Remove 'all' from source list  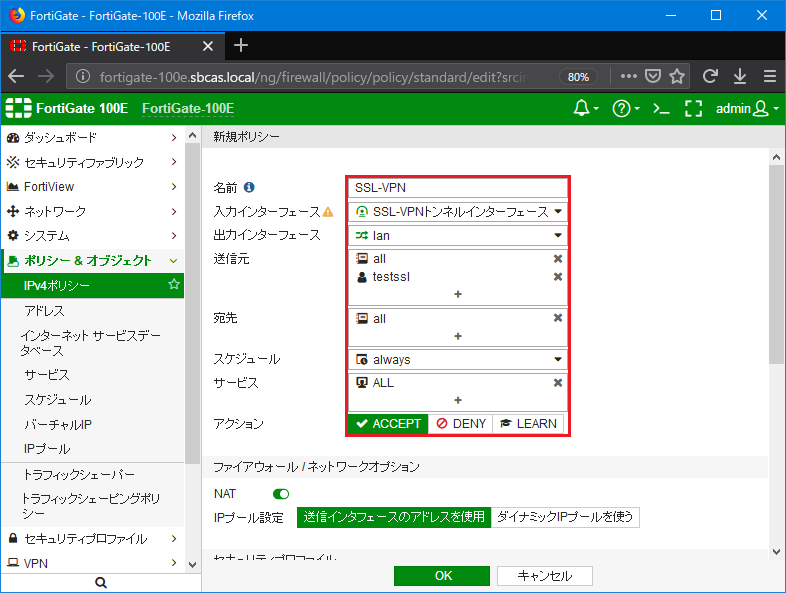(557, 259)
